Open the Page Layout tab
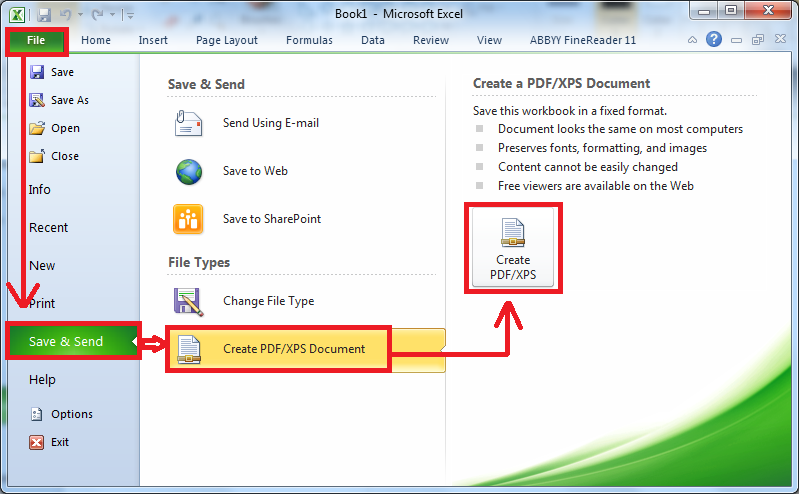 coord(227,40)
